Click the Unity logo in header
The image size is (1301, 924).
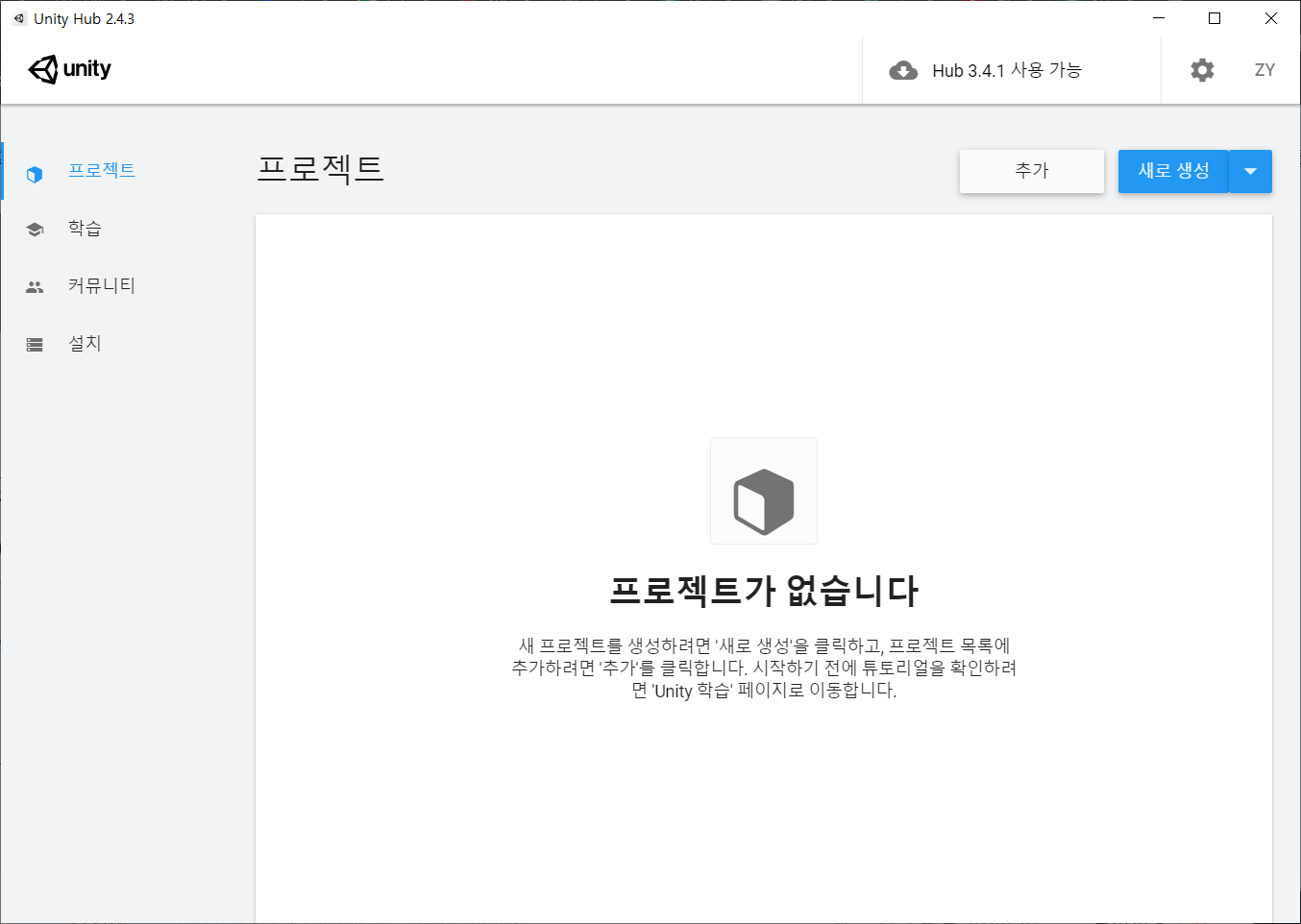point(69,69)
